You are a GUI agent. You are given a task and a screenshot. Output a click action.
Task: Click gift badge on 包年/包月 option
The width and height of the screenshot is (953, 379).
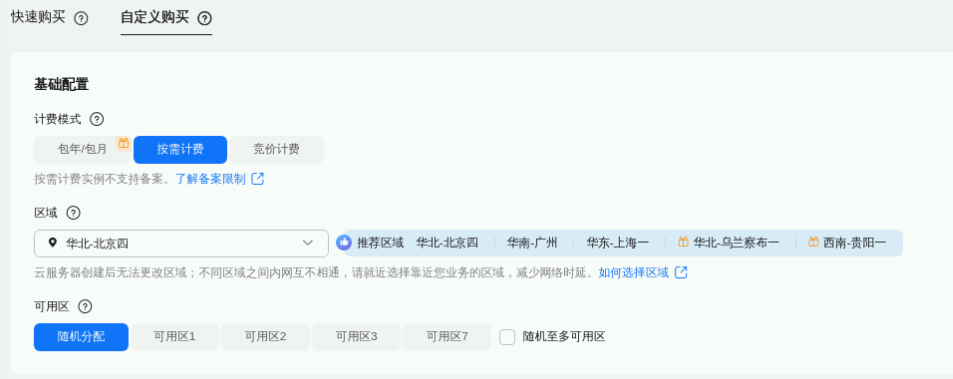click(x=123, y=143)
